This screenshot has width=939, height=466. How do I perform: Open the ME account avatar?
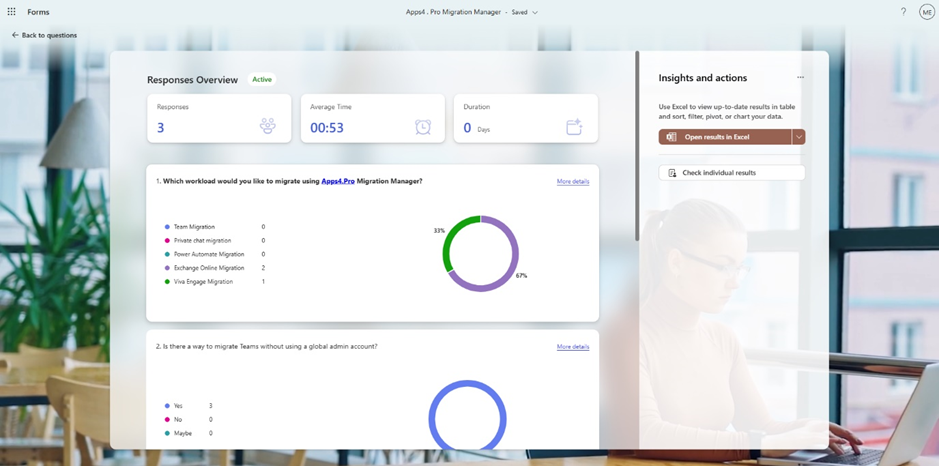point(926,12)
